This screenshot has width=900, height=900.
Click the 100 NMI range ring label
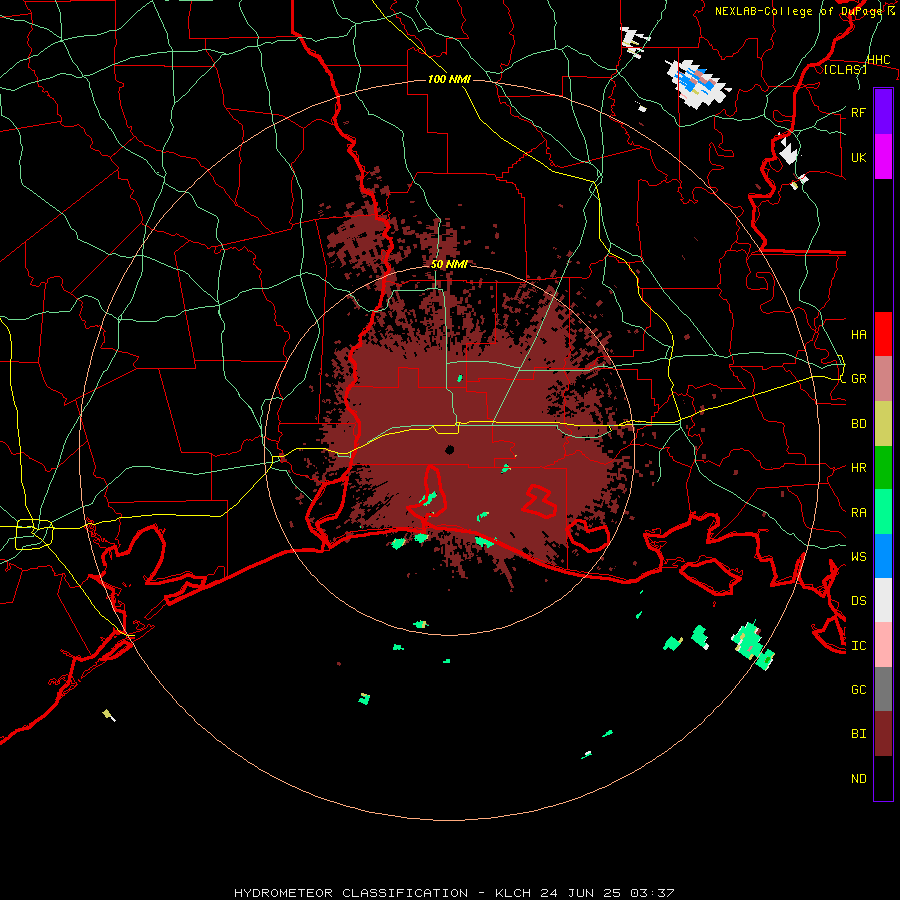[x=449, y=79]
